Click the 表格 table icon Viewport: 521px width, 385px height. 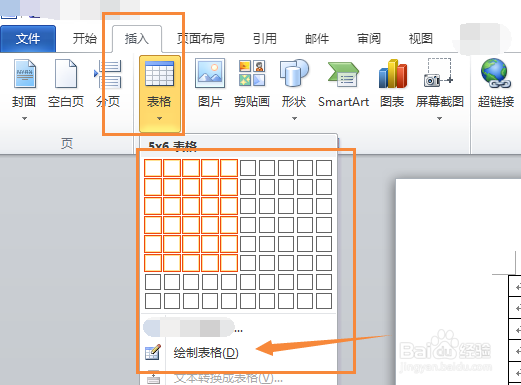(159, 73)
